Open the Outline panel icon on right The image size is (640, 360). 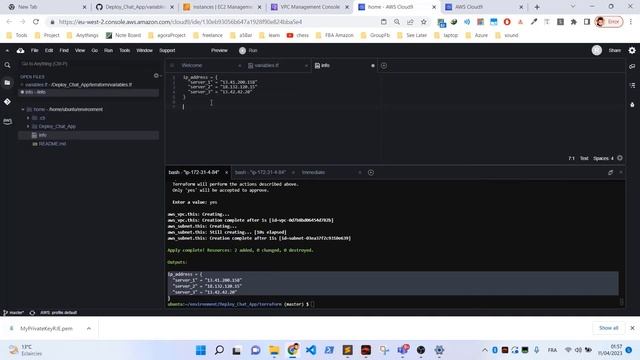pyautogui.click(x=632, y=85)
